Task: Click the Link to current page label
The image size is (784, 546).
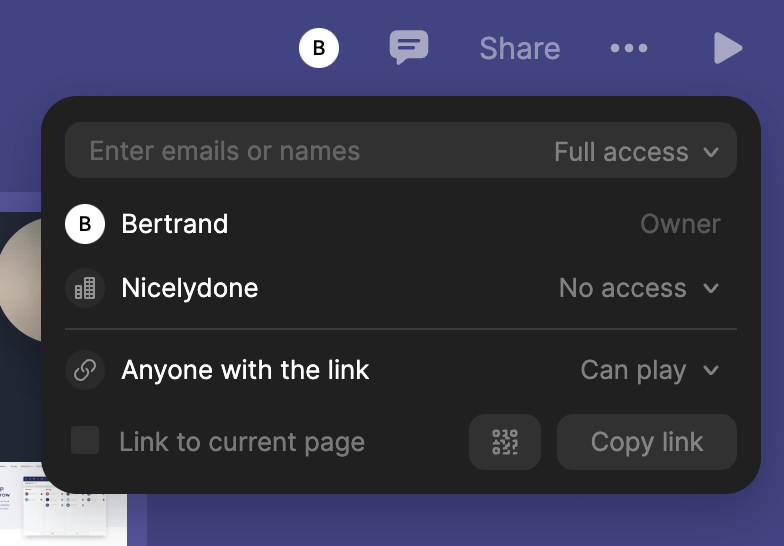Action: [242, 442]
